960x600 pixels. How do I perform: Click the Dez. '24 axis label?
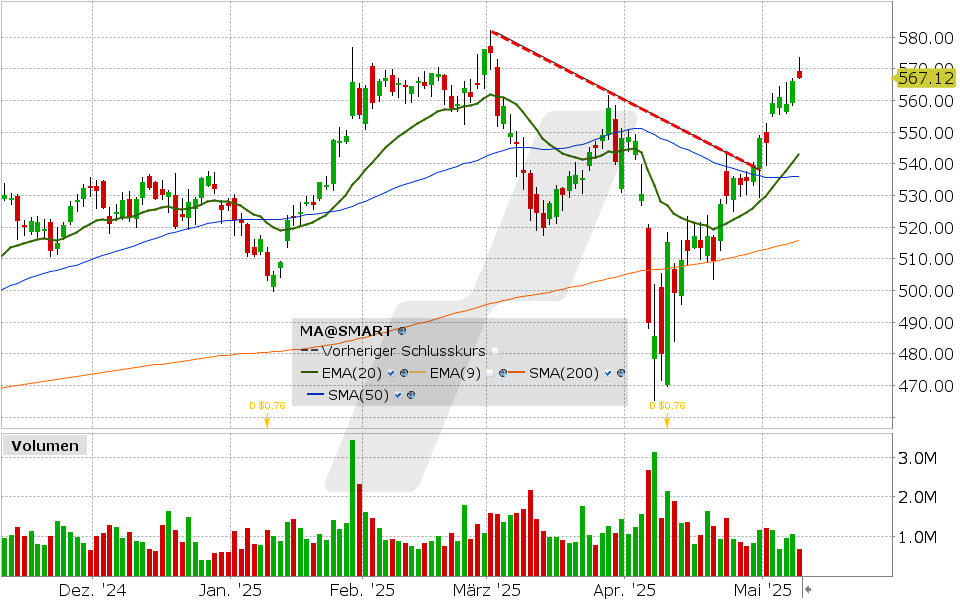point(92,590)
